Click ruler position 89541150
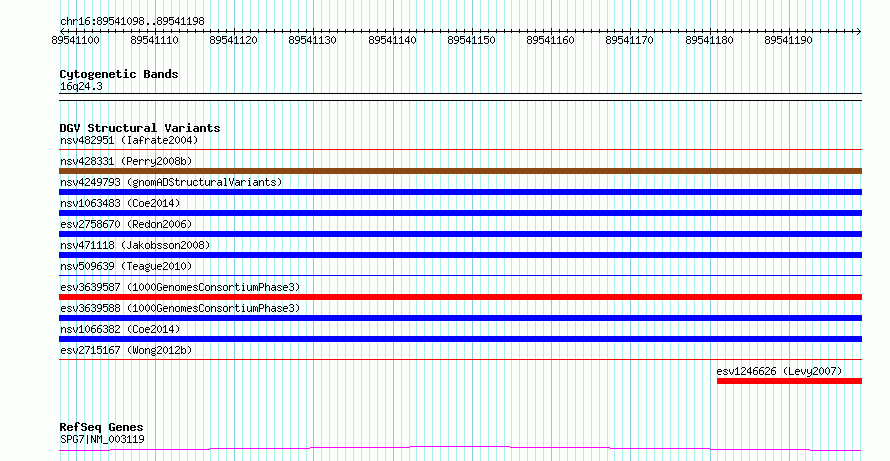This screenshot has height=461, width=890. point(471,40)
